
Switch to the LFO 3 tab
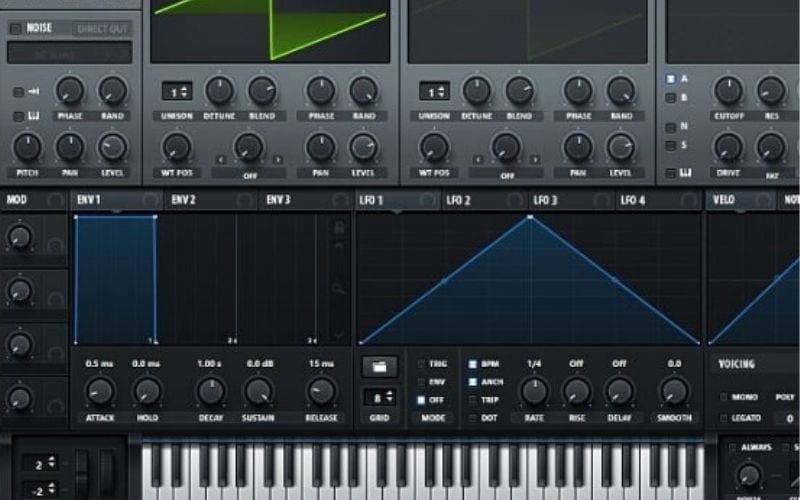pyautogui.click(x=546, y=200)
